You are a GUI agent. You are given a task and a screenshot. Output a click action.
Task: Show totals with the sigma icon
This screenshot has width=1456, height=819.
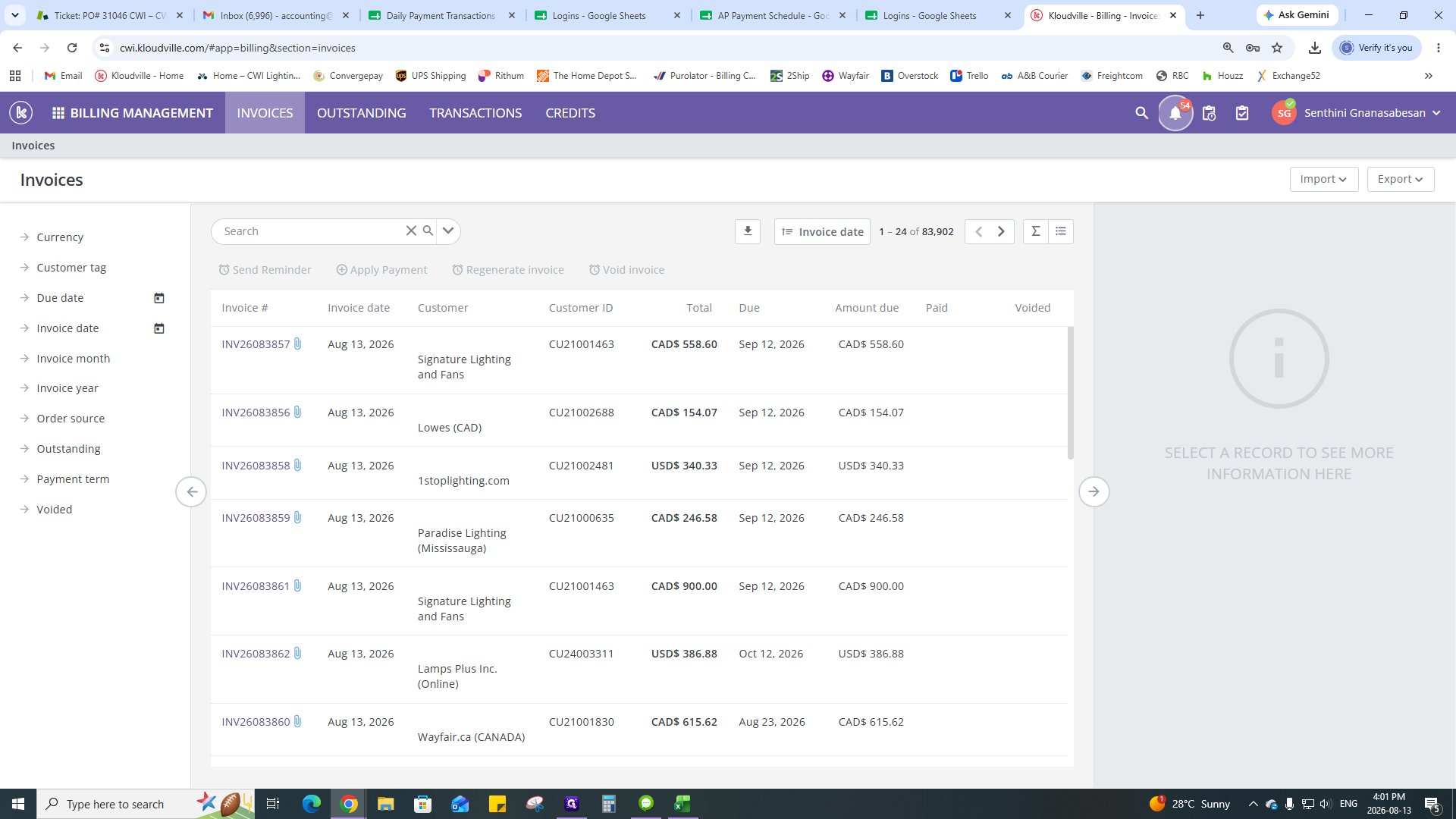[x=1035, y=231]
